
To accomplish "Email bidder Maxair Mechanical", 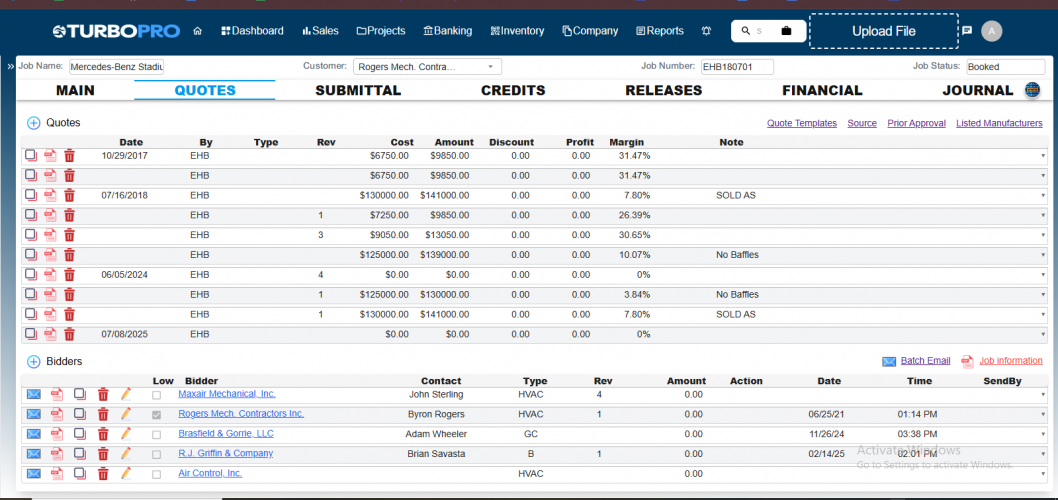I will (34, 394).
